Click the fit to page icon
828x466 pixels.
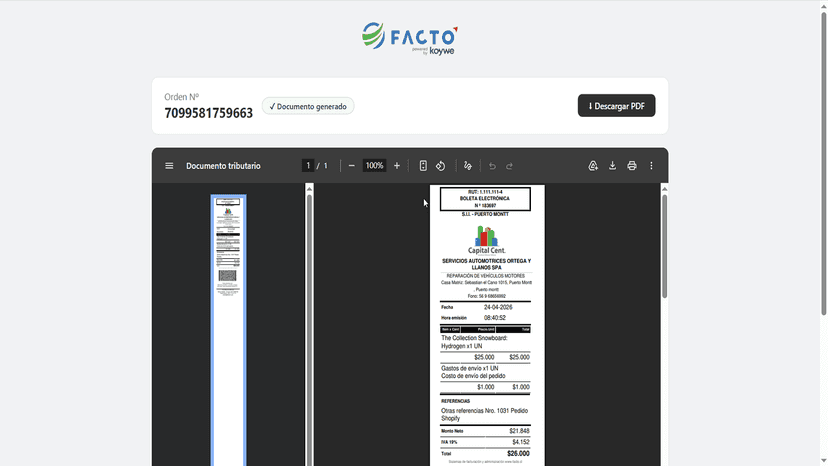[423, 166]
